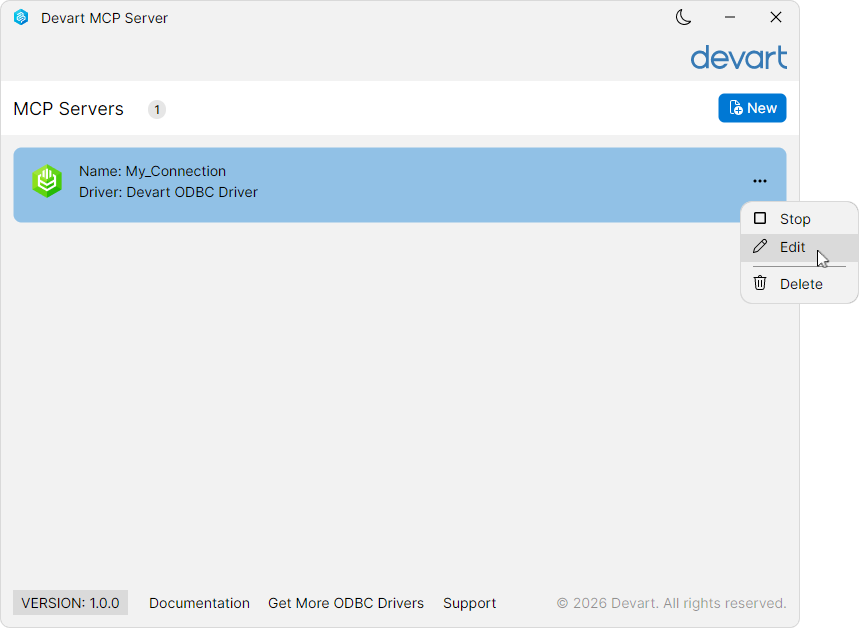The width and height of the screenshot is (859, 628).
Task: Click the square stop icon
Action: (x=759, y=219)
